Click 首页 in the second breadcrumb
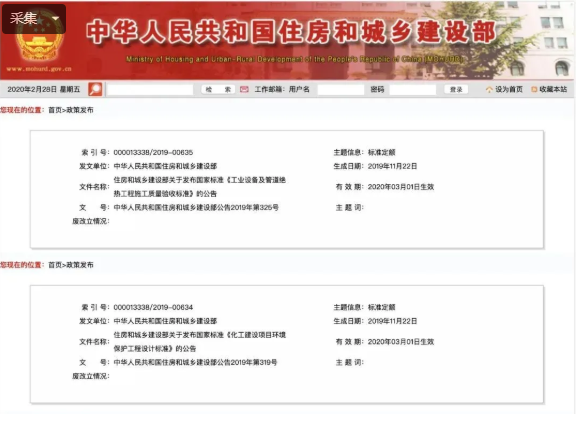Viewport: 579px width, 427px height. click(x=55, y=265)
